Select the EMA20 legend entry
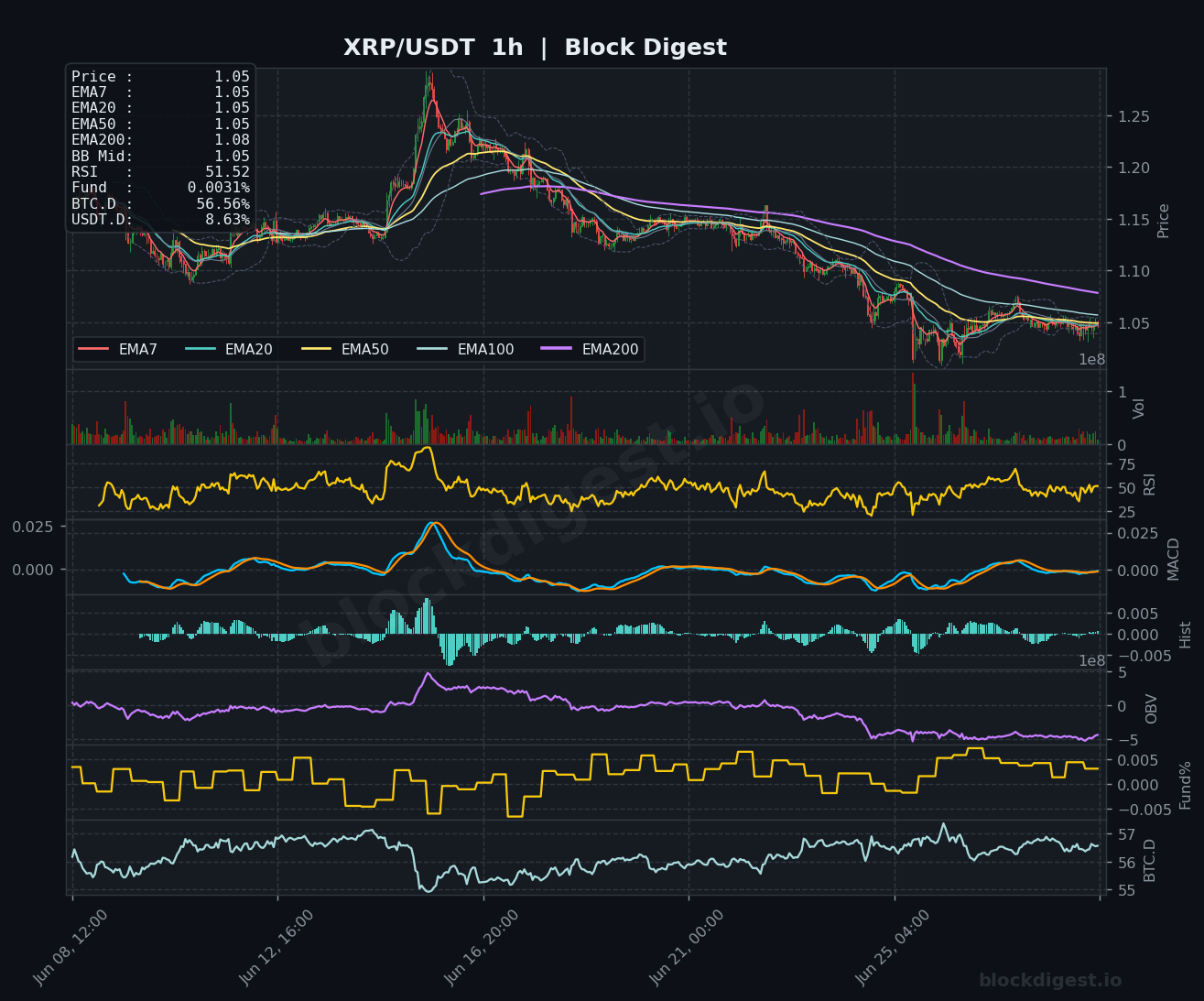1204x1001 pixels. [229, 350]
